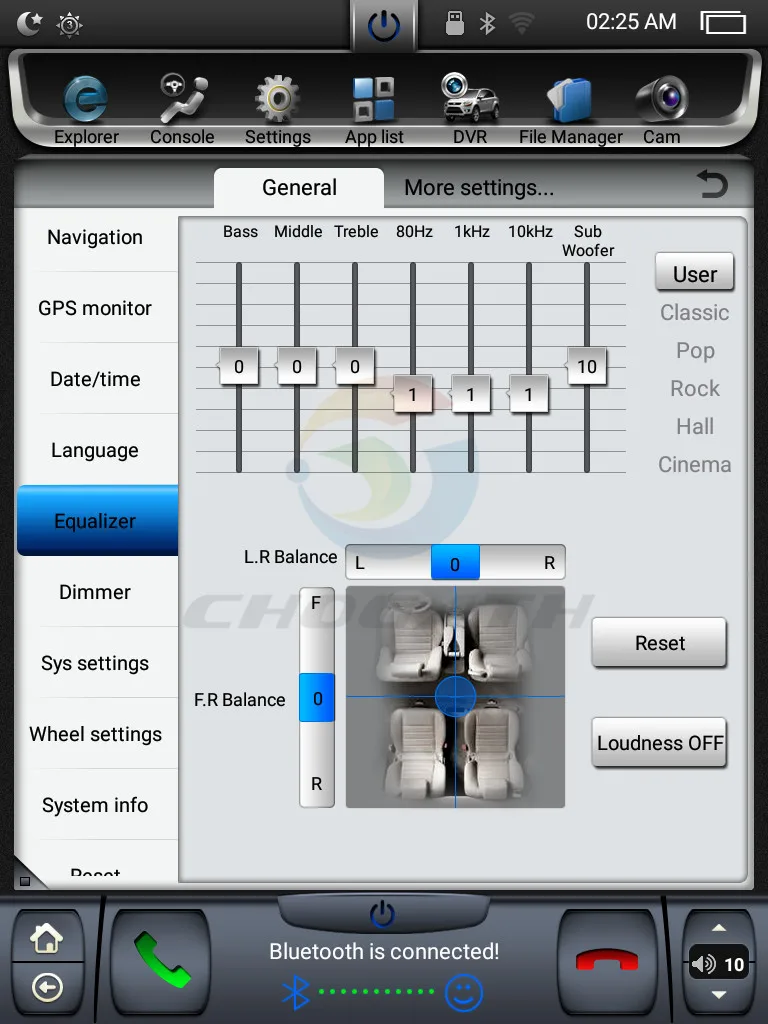Viewport: 768px width, 1024px height.
Task: Select GPS monitor in the sidebar
Action: [x=95, y=308]
